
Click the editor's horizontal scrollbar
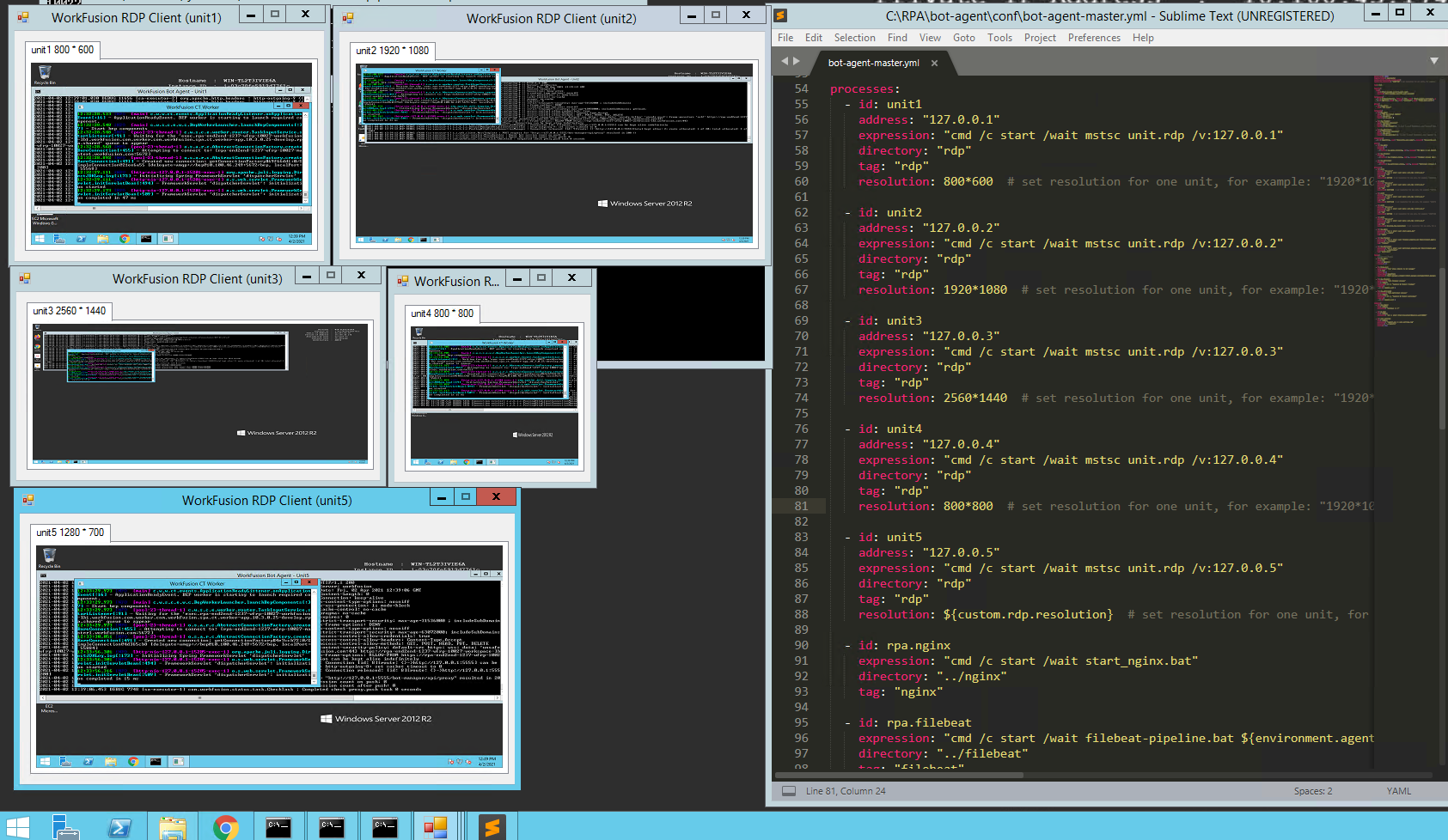point(898,775)
